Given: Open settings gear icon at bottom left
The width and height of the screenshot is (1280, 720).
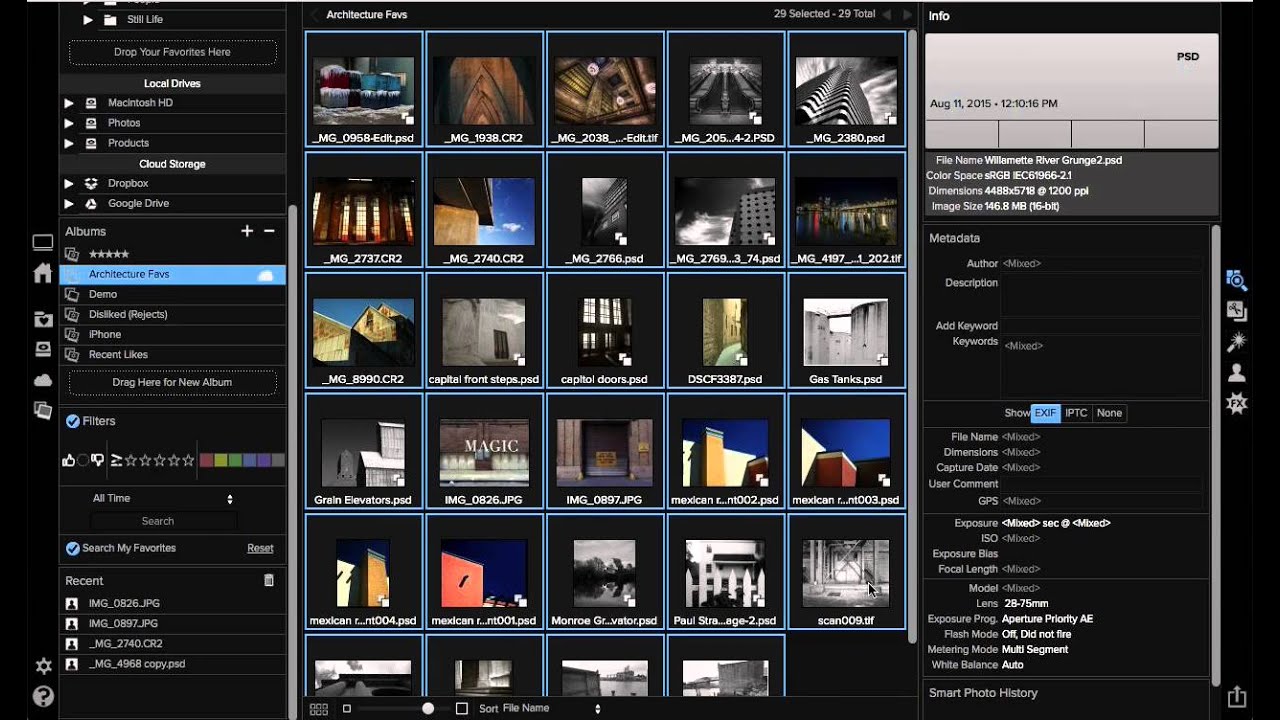Looking at the screenshot, I should [43, 666].
